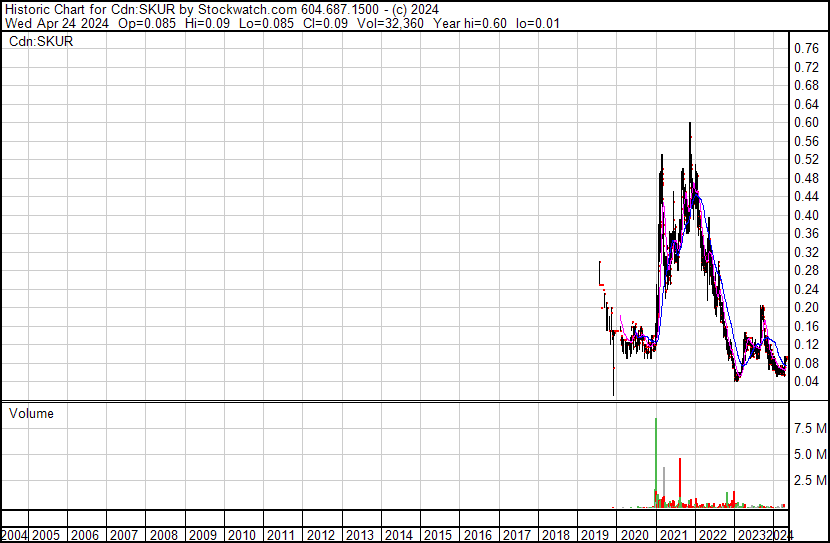Click the 0.60 price axis label

(x=807, y=122)
